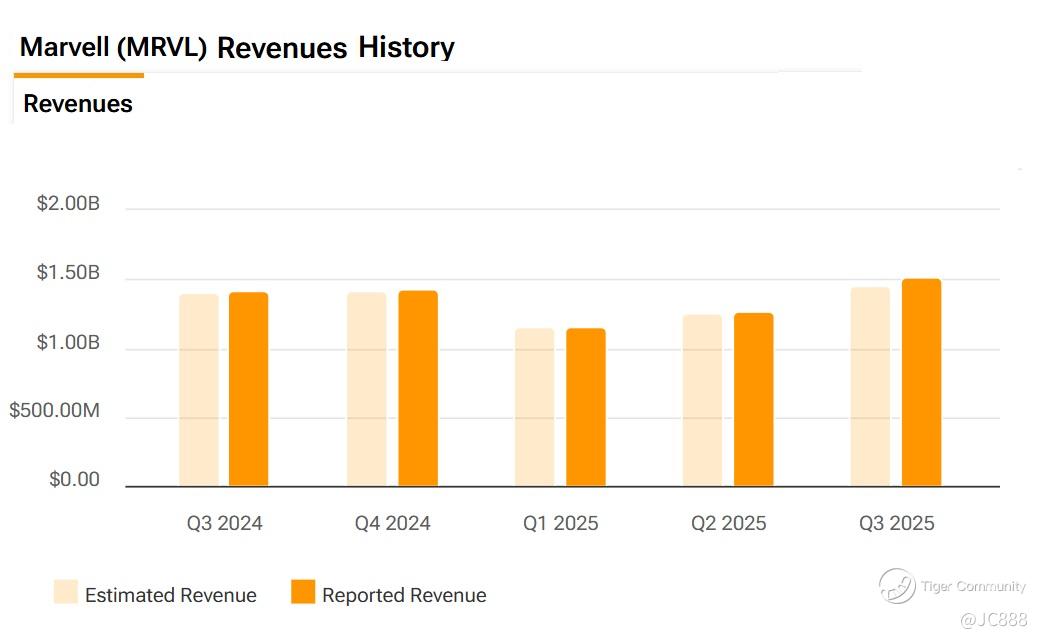
Task: Click the Q4 2024 estimated revenue bar
Action: point(367,389)
